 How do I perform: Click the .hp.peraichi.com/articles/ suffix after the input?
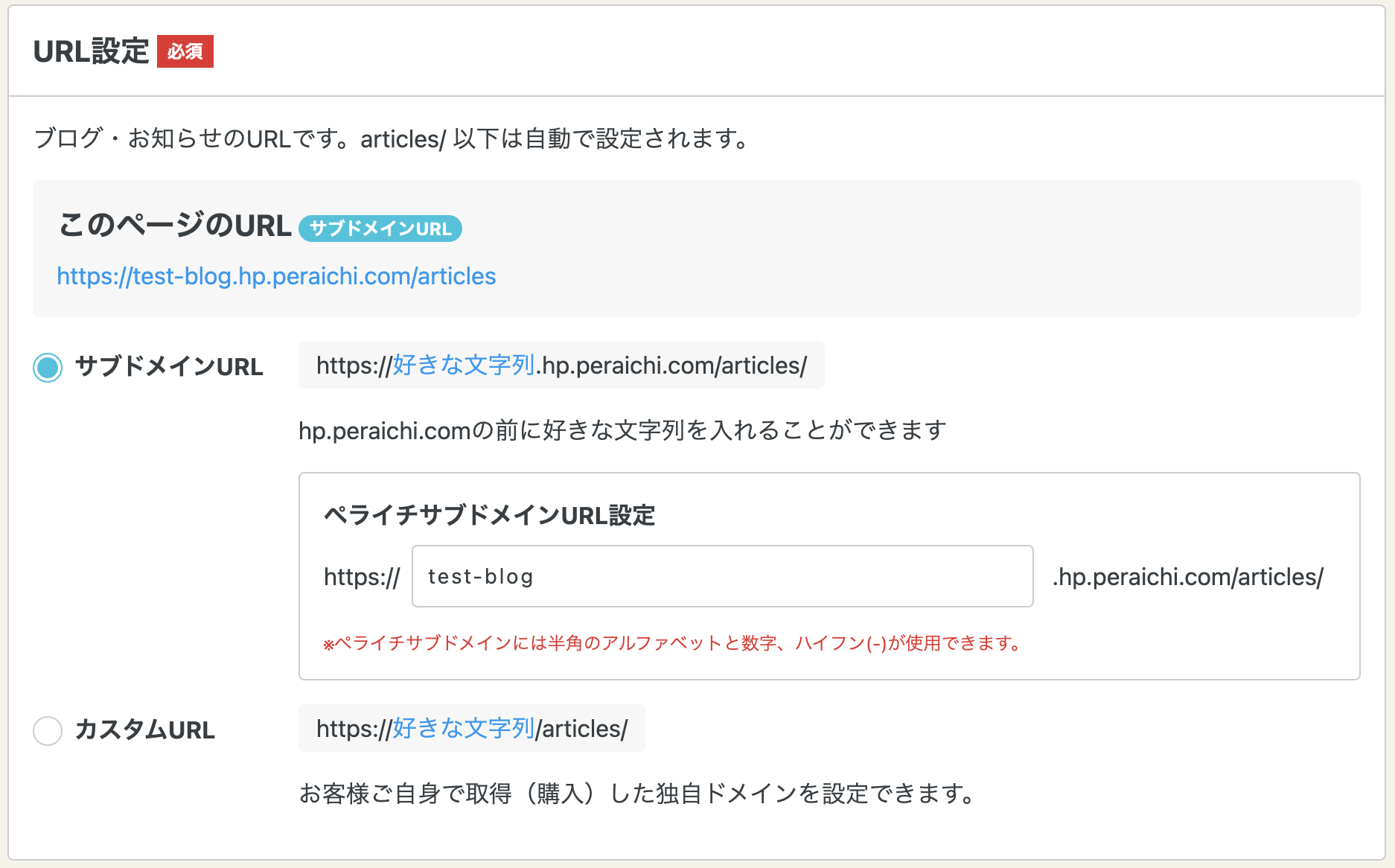(1188, 577)
